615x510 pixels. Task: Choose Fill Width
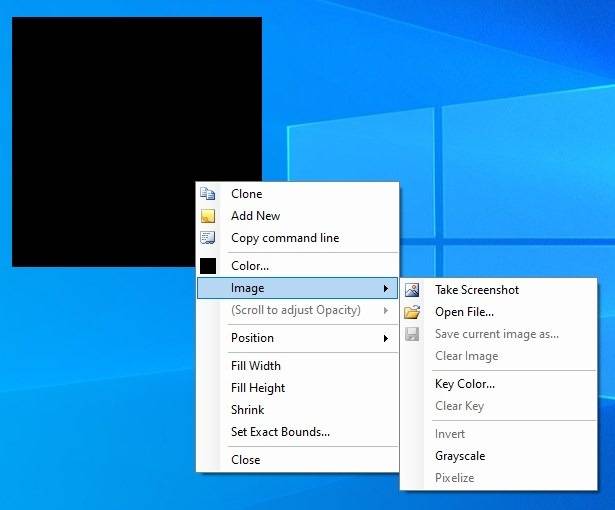[297, 366]
